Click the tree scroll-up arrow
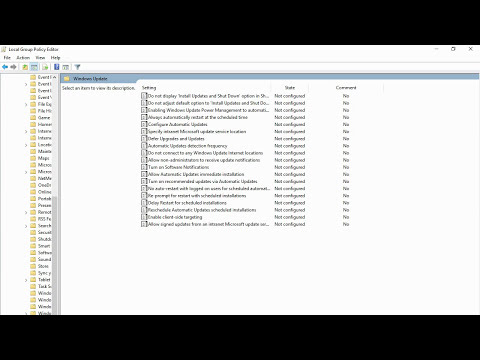 pos(55,77)
